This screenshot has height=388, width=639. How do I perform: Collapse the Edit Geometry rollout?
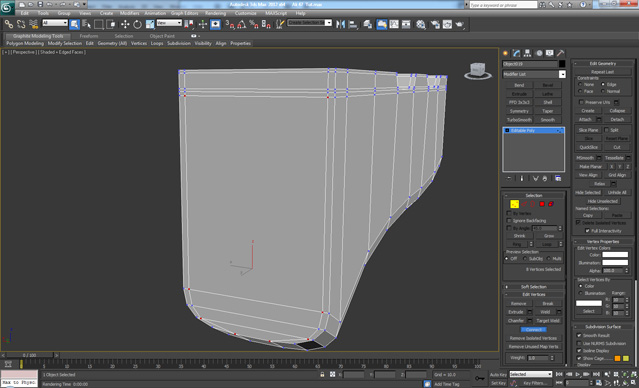[603, 64]
